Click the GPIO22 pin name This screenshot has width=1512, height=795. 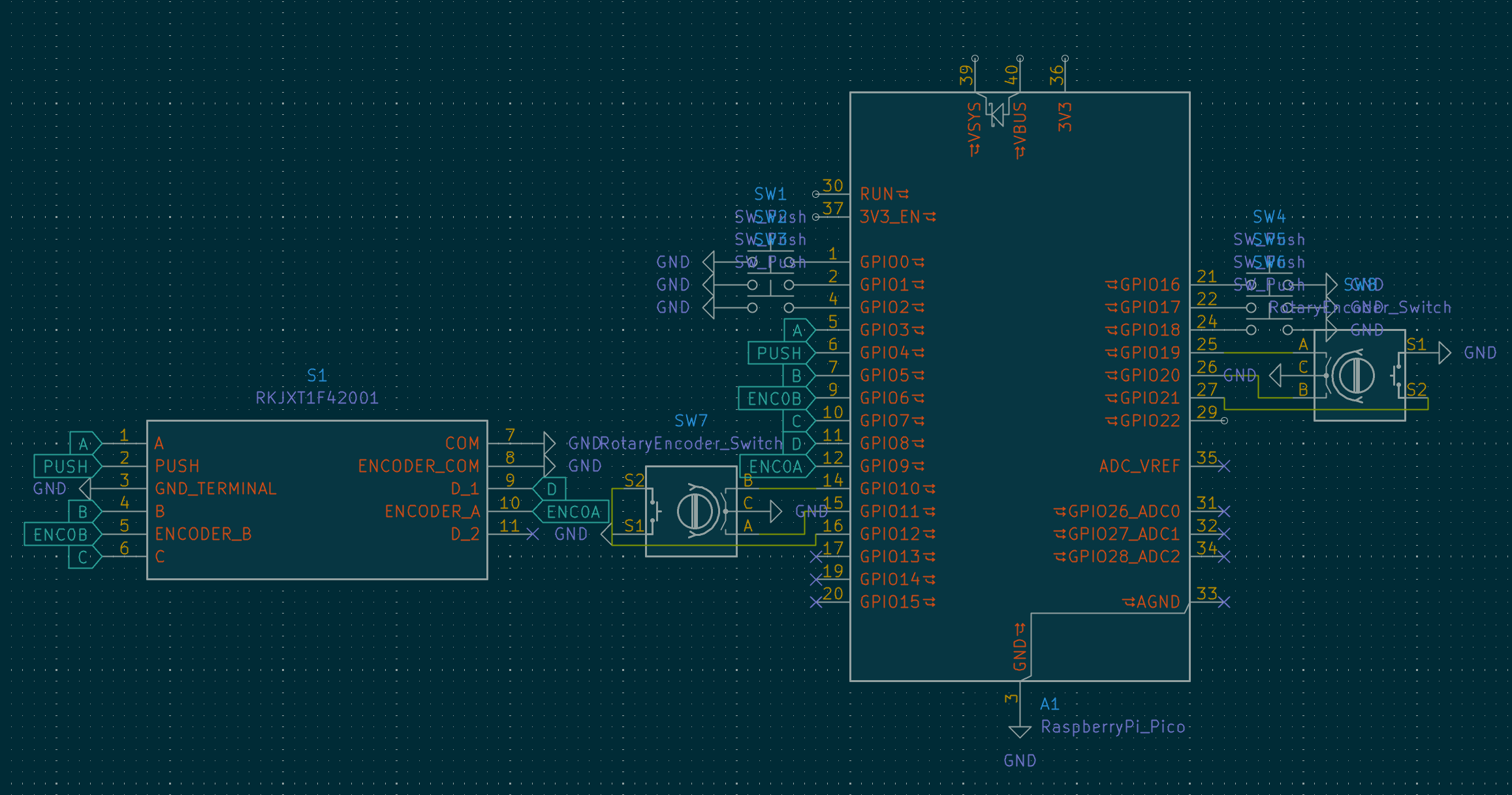pyautogui.click(x=1150, y=421)
